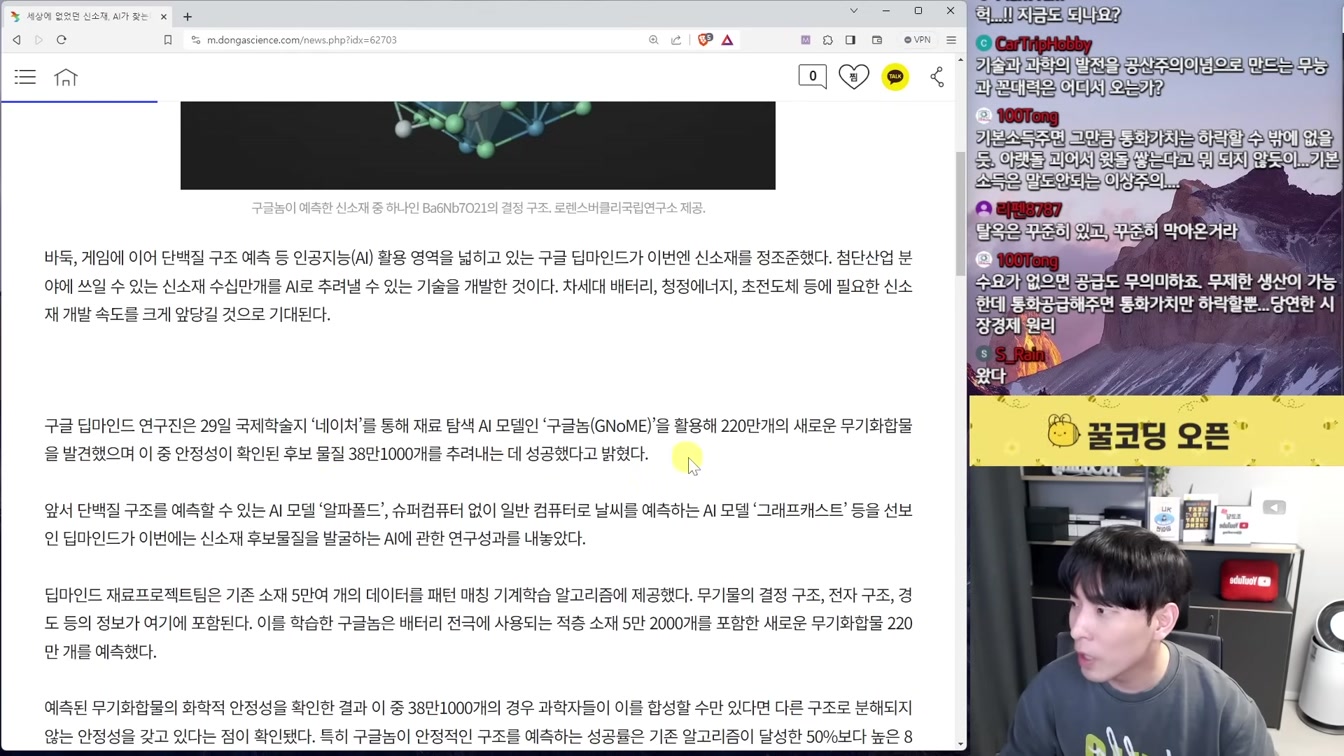The image size is (1344, 756).
Task: Open the Brave Wallet icon
Action: 877,40
